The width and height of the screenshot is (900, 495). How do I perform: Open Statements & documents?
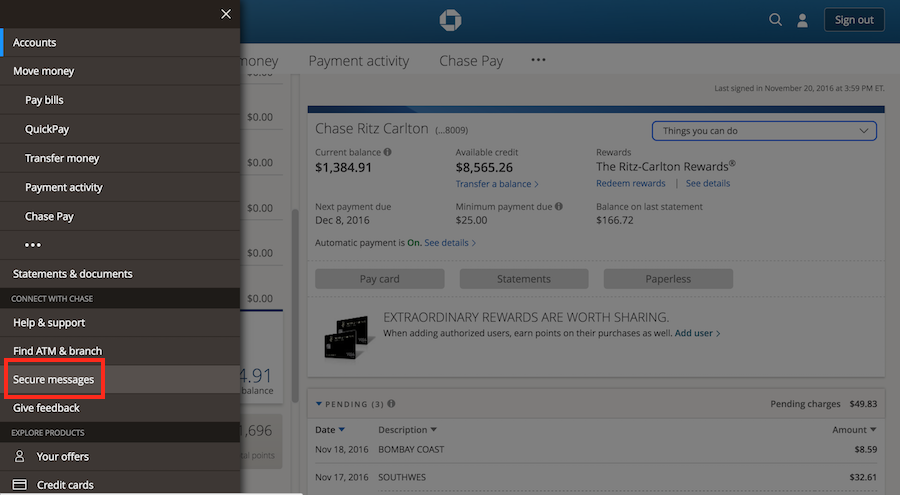point(120,274)
